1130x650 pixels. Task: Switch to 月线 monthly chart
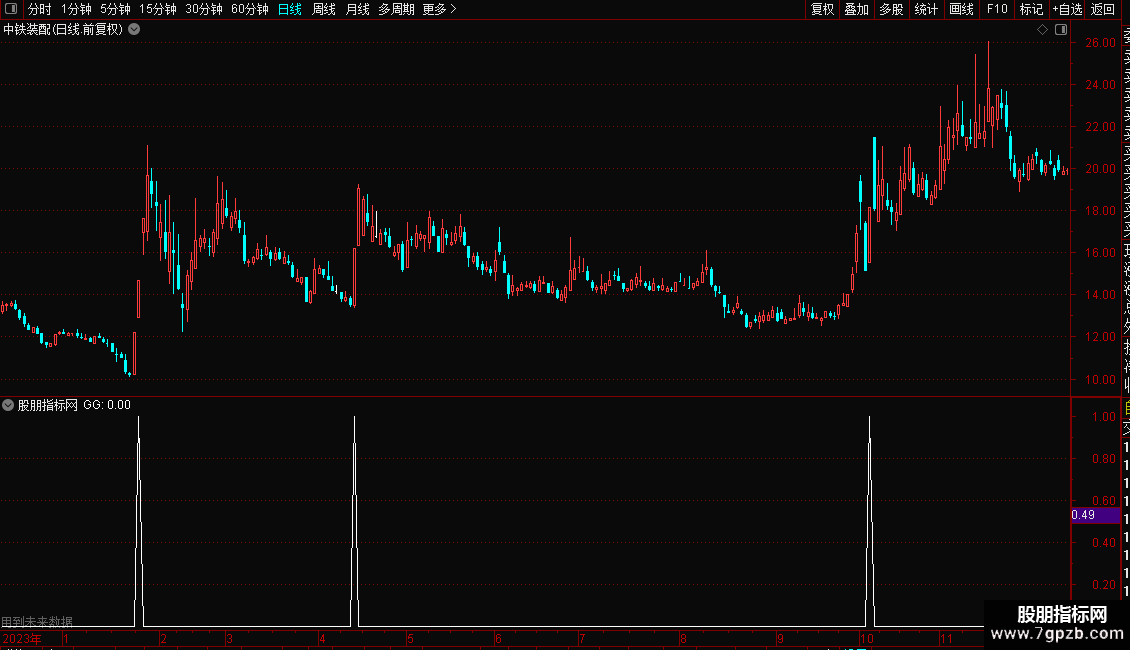[357, 9]
